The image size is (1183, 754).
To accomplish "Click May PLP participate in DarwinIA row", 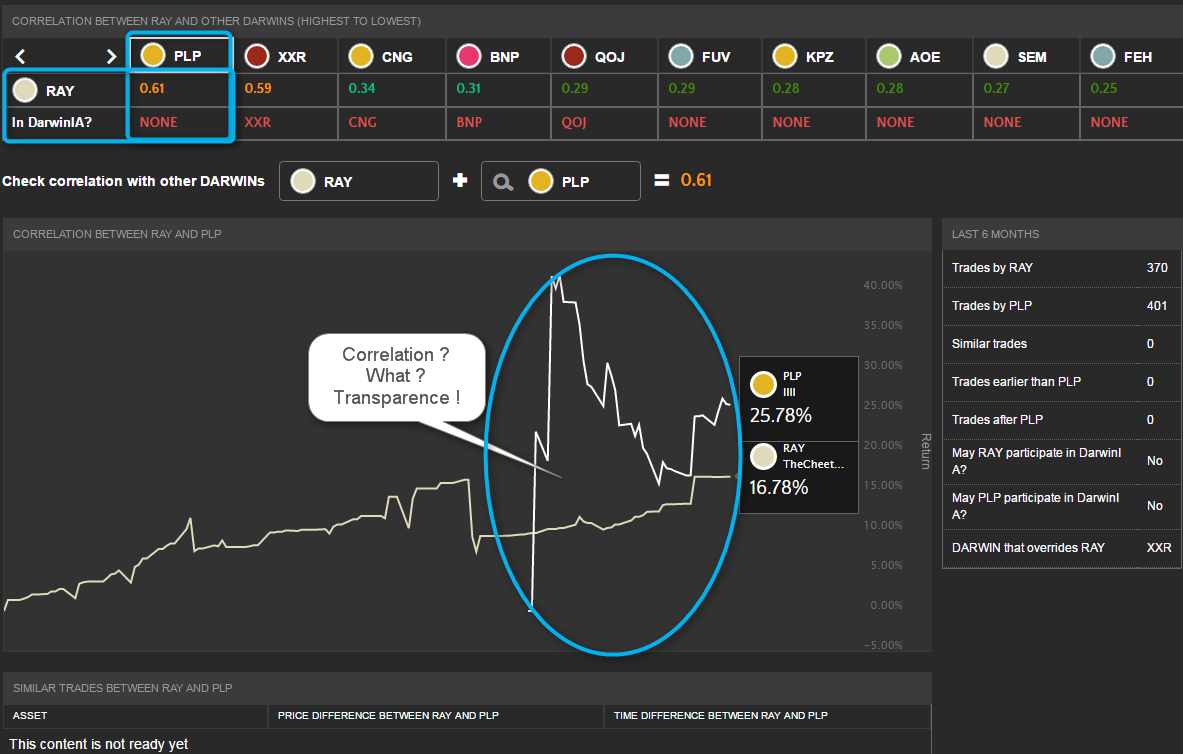I will (1062, 506).
